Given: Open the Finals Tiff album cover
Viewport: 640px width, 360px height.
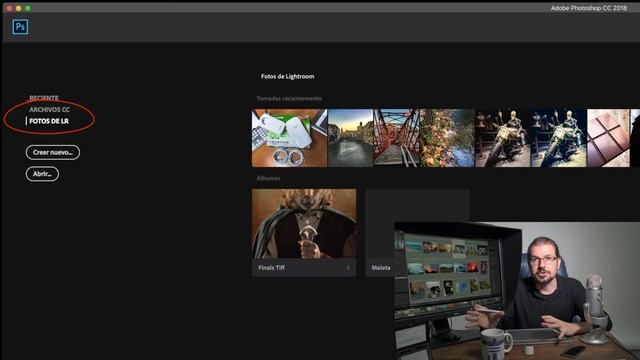Looking at the screenshot, I should (x=304, y=224).
